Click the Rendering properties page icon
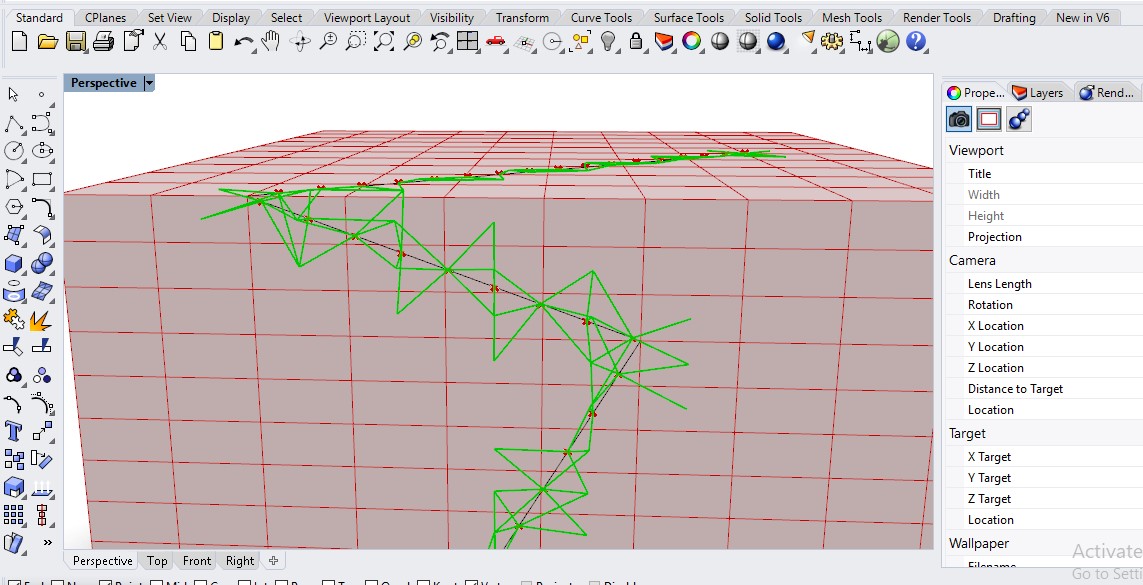This screenshot has height=585, width=1143. 989,118
